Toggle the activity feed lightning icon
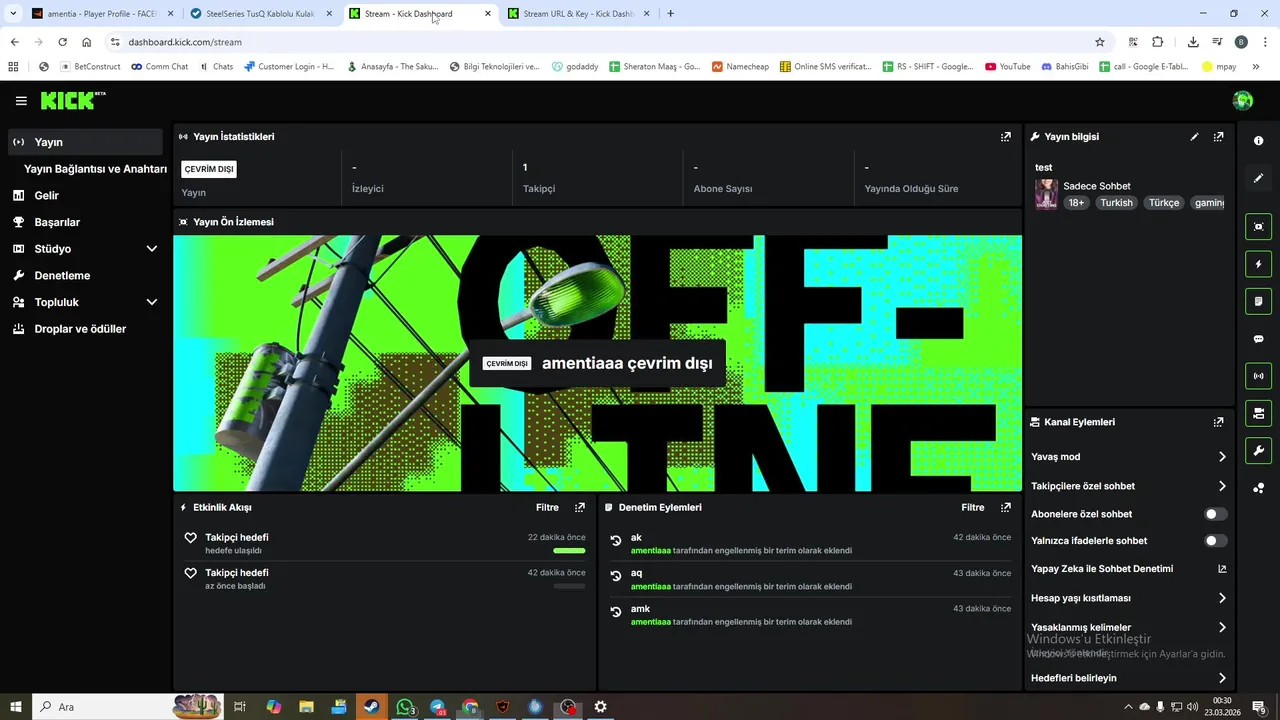This screenshot has height=720, width=1280. (x=1259, y=264)
